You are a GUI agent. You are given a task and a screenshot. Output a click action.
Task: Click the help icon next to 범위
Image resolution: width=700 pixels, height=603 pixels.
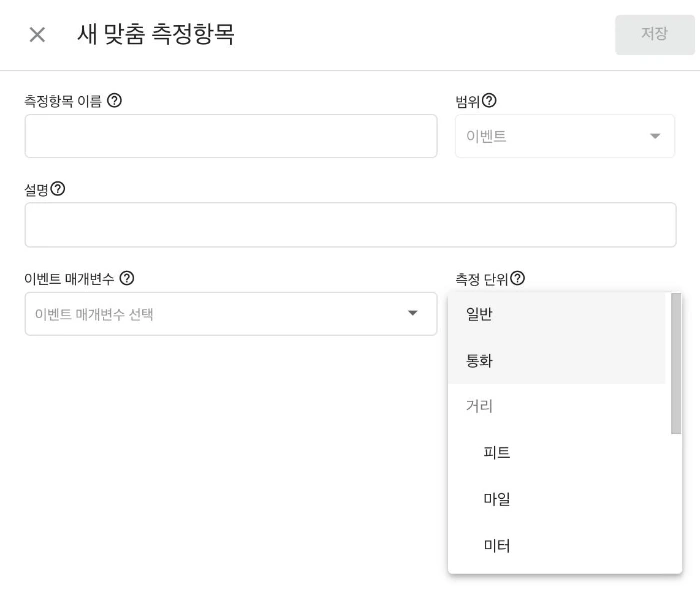coord(489,100)
